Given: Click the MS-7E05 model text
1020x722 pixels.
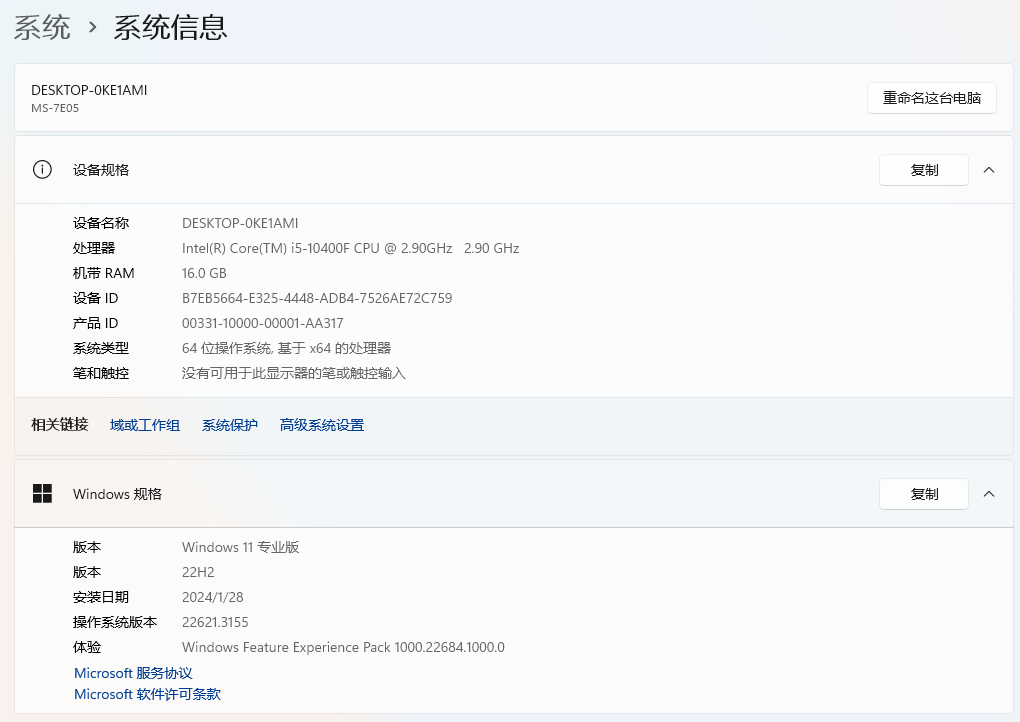Looking at the screenshot, I should pyautogui.click(x=55, y=108).
